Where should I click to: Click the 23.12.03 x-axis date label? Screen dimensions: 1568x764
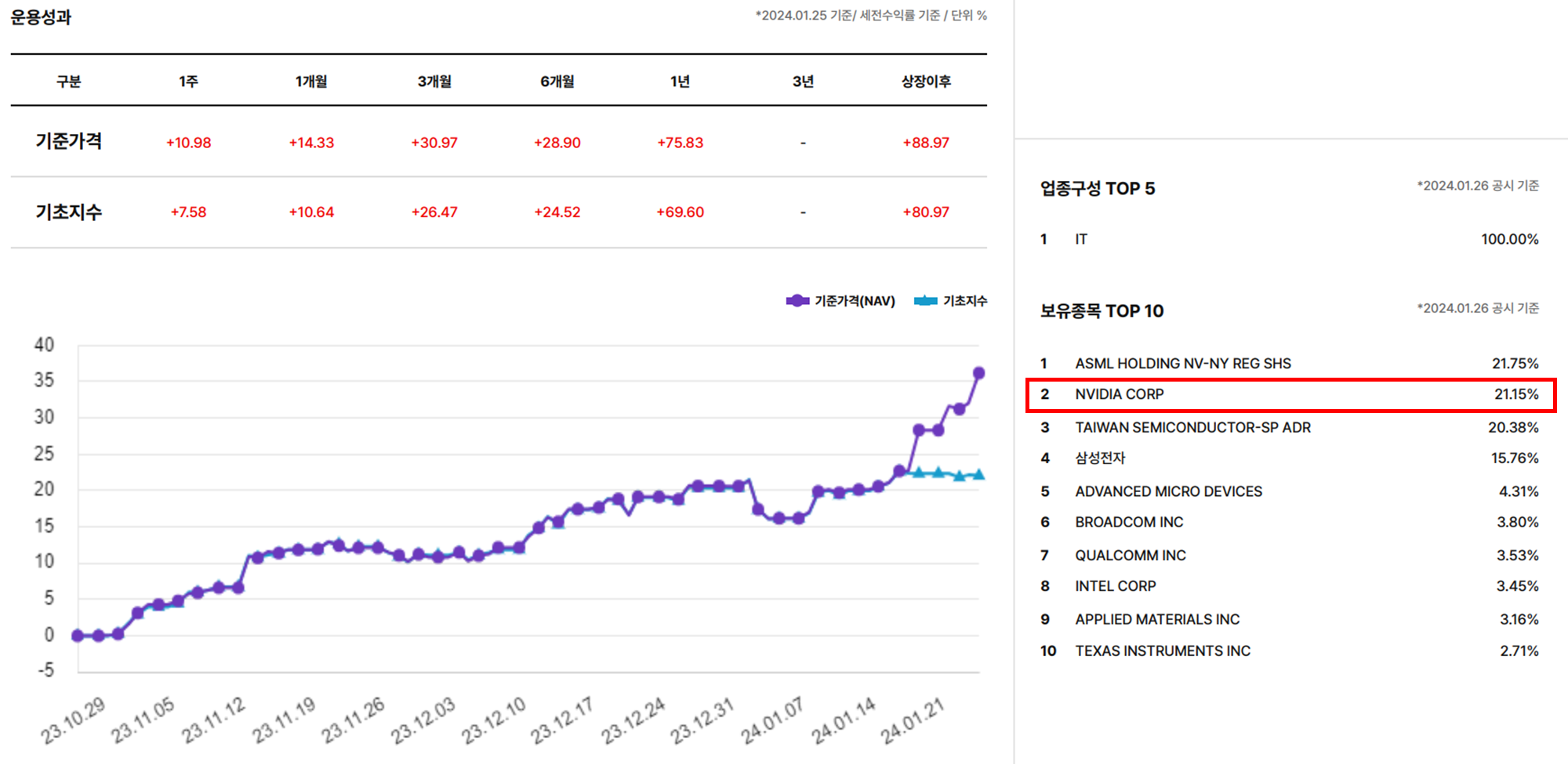point(424,721)
